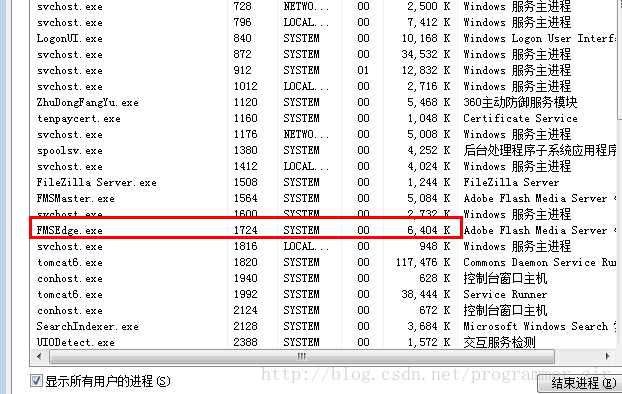This screenshot has width=622, height=394.
Task: Select the tenpaycert.exe process
Action: (79, 119)
